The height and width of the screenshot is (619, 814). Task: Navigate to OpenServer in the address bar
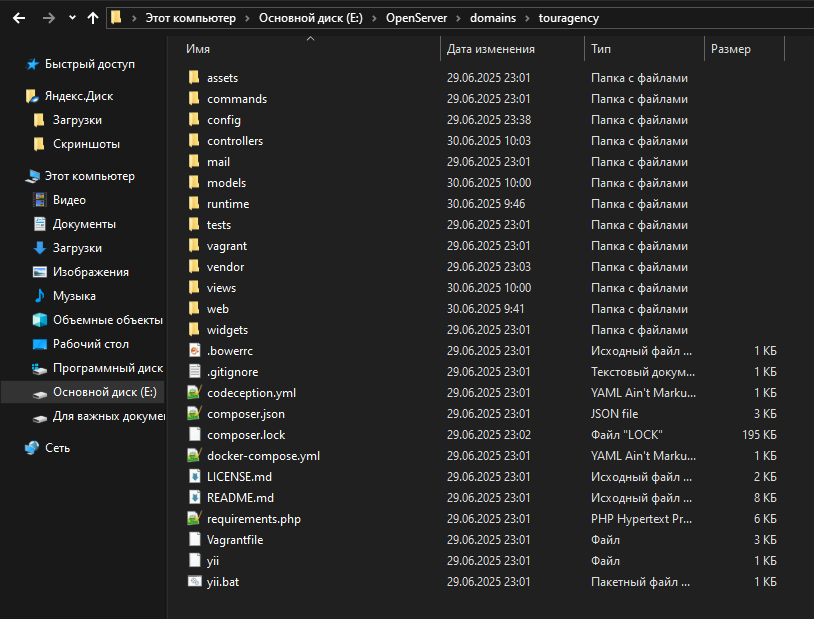click(416, 18)
